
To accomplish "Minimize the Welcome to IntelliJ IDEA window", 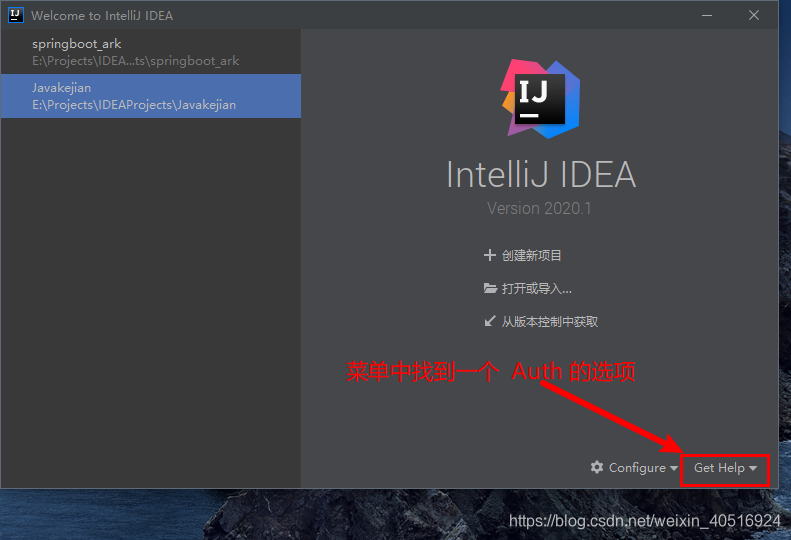I will click(707, 15).
